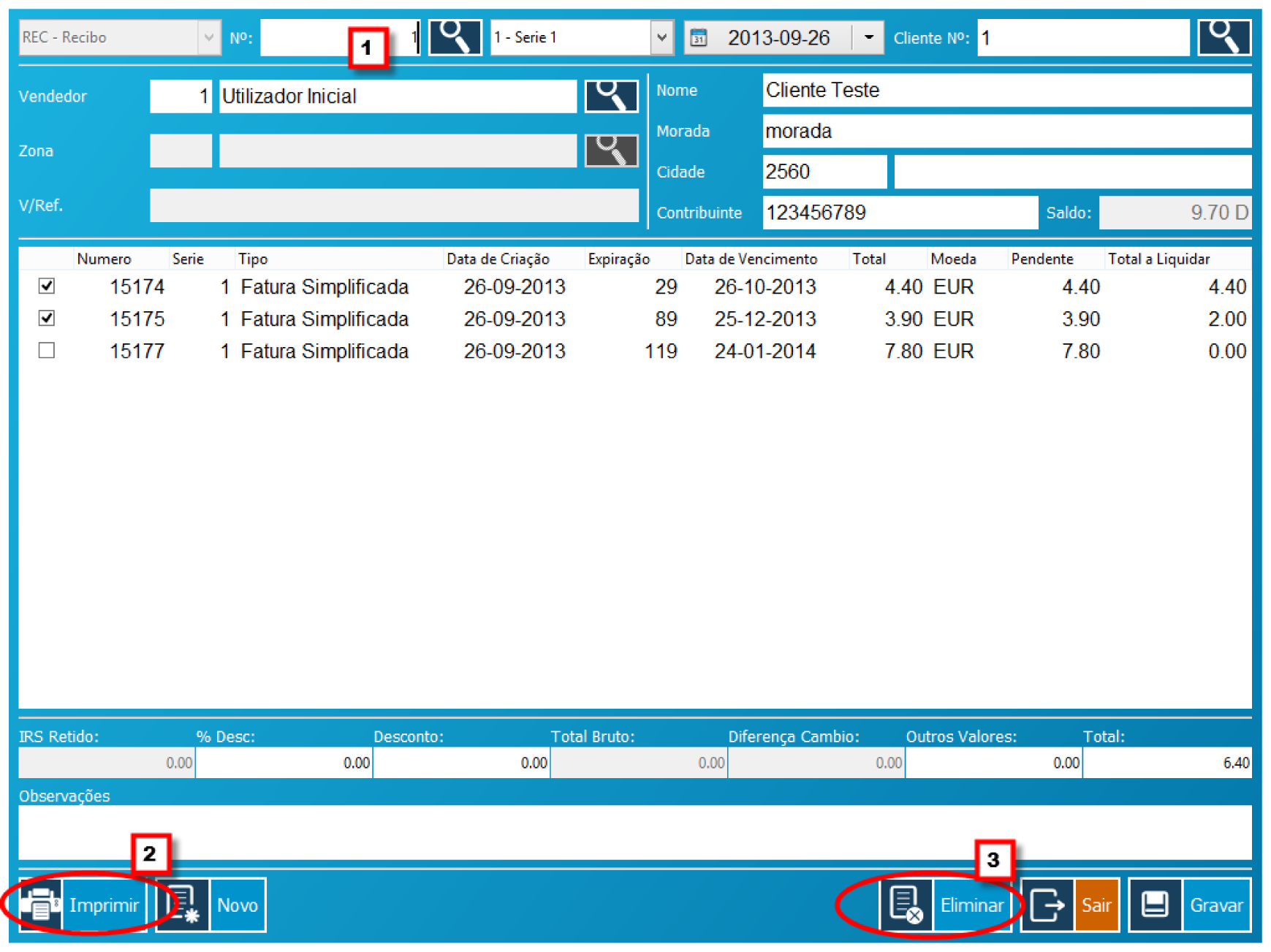Expand the REC - Recibo document type dropdown
Screen dimensions: 1271x952
tap(208, 37)
